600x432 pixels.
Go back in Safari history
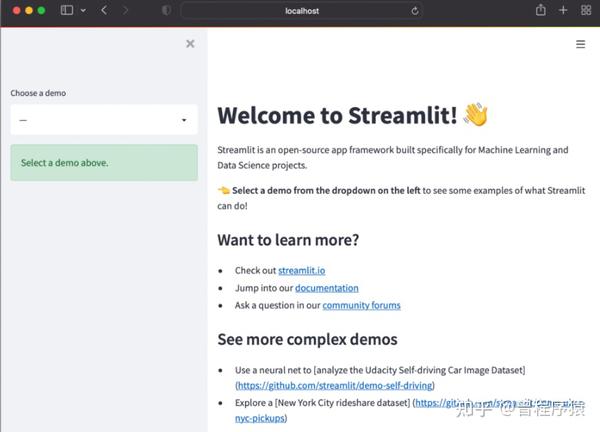coord(104,10)
